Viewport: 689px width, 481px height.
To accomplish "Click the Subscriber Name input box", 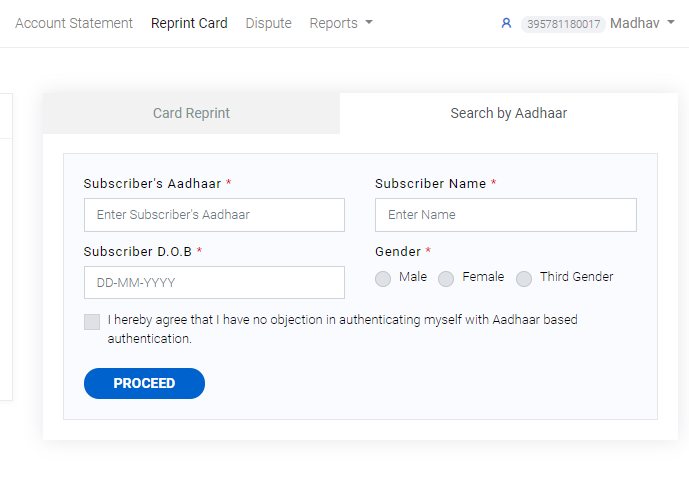I will tap(506, 215).
